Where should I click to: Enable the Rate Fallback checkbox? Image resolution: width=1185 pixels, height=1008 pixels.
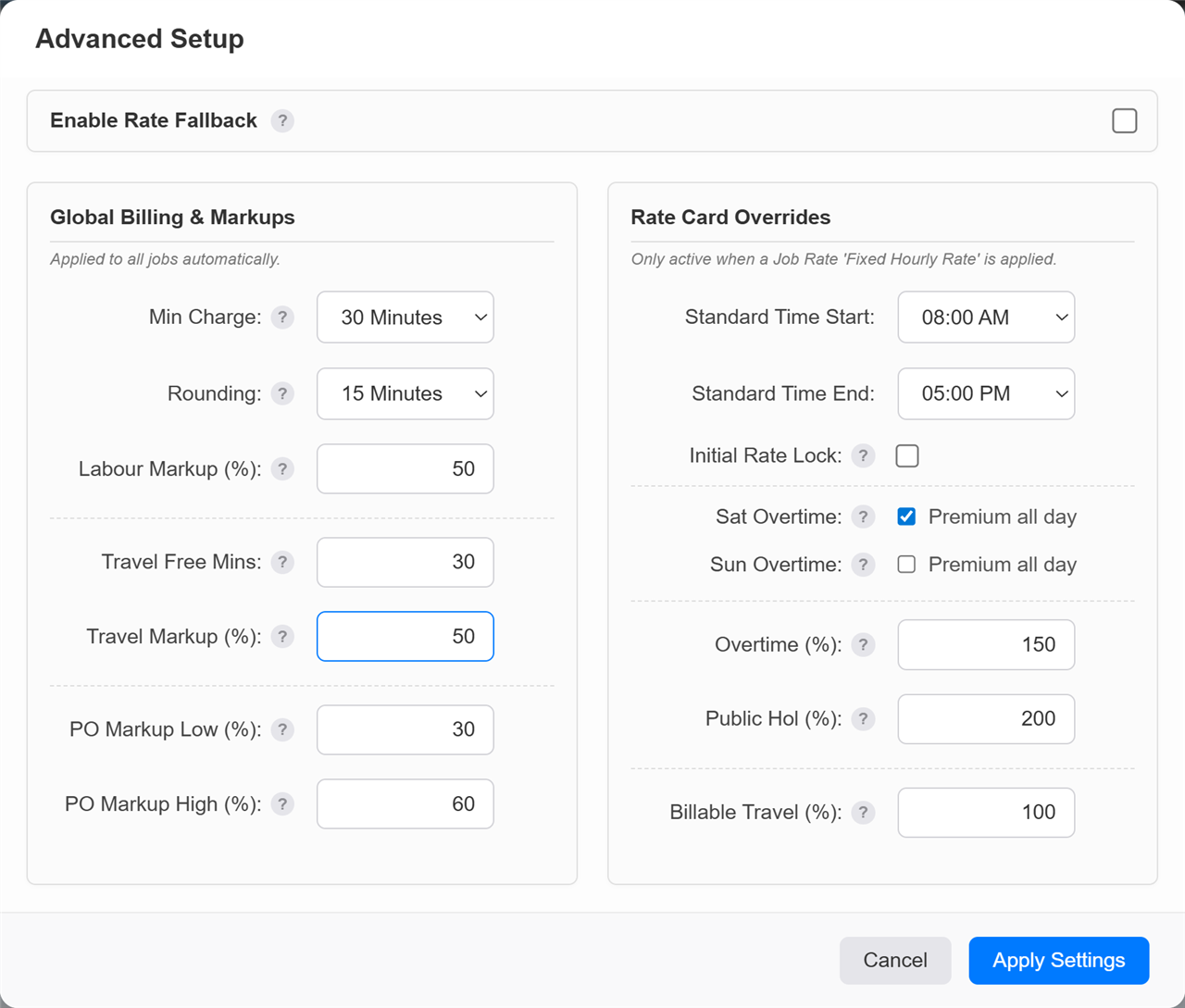[x=1124, y=121]
